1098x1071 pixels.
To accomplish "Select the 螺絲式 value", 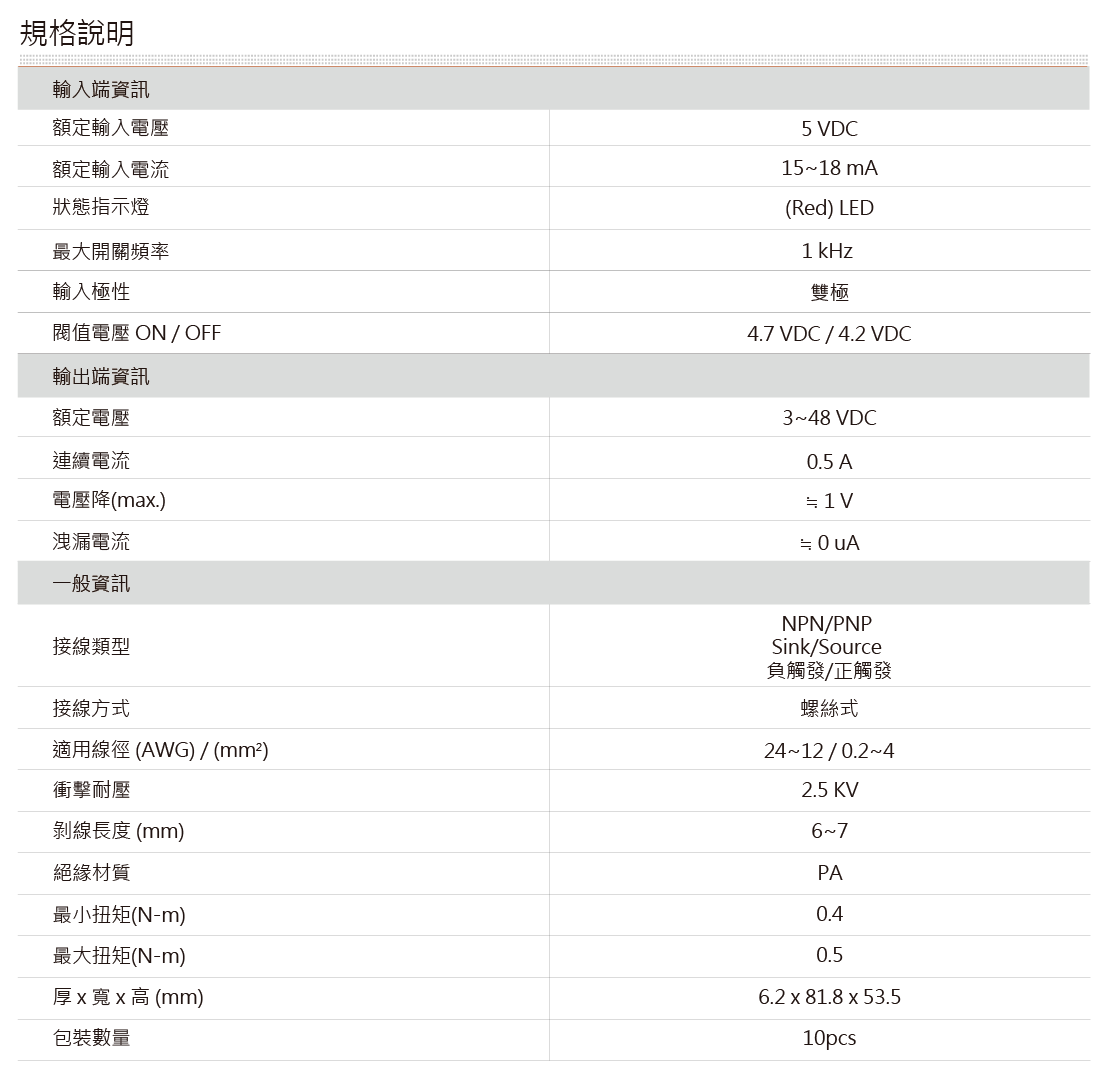I will [829, 708].
